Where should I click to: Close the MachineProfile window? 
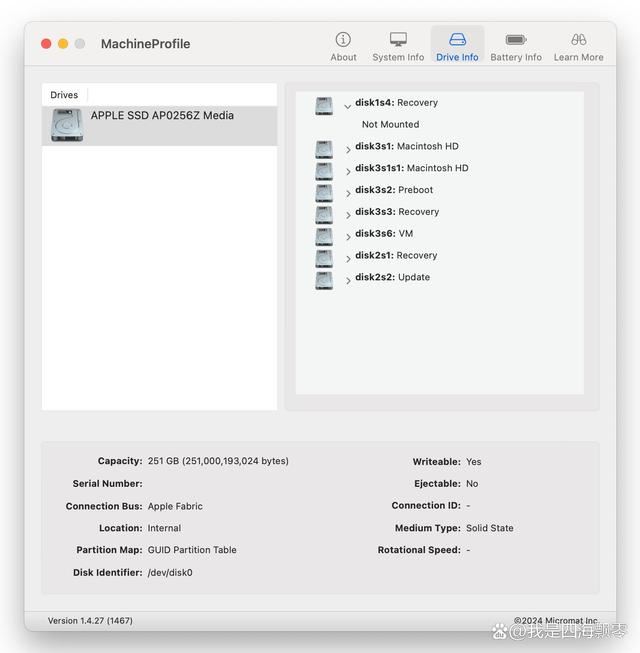point(46,44)
